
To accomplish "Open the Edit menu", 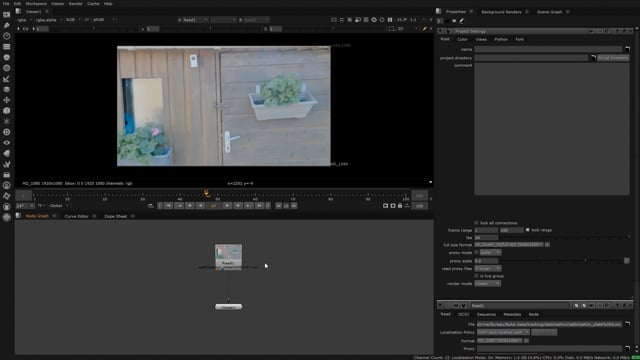I will pyautogui.click(x=17, y=4).
